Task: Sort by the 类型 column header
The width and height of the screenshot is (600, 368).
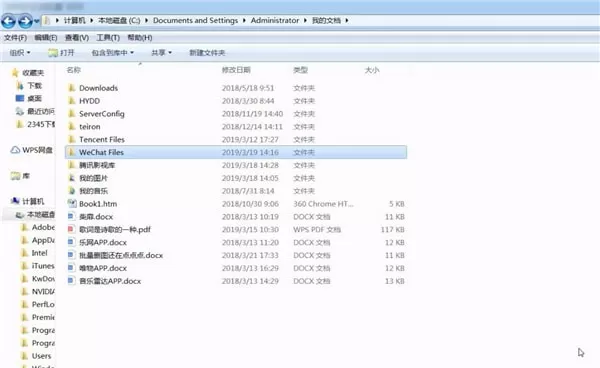Action: pos(300,70)
